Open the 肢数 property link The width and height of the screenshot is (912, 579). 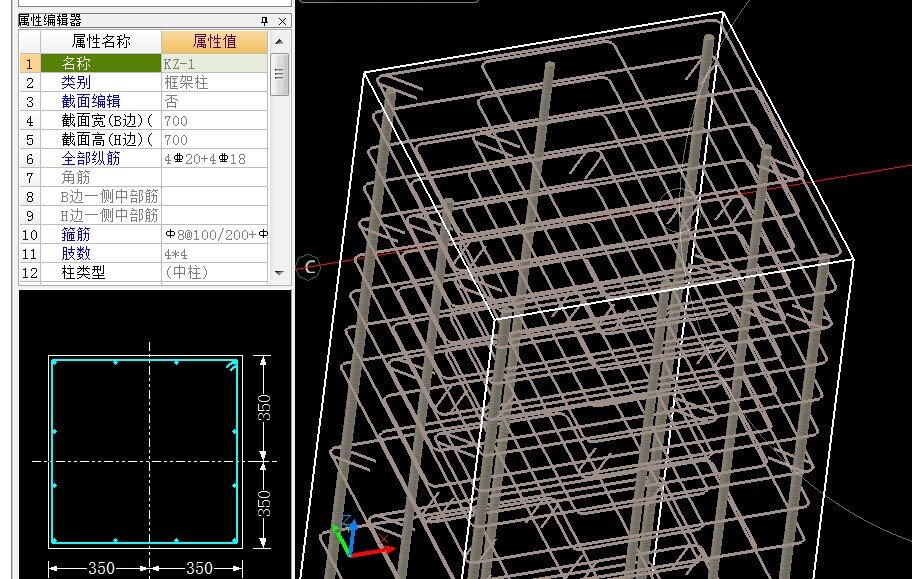76,254
